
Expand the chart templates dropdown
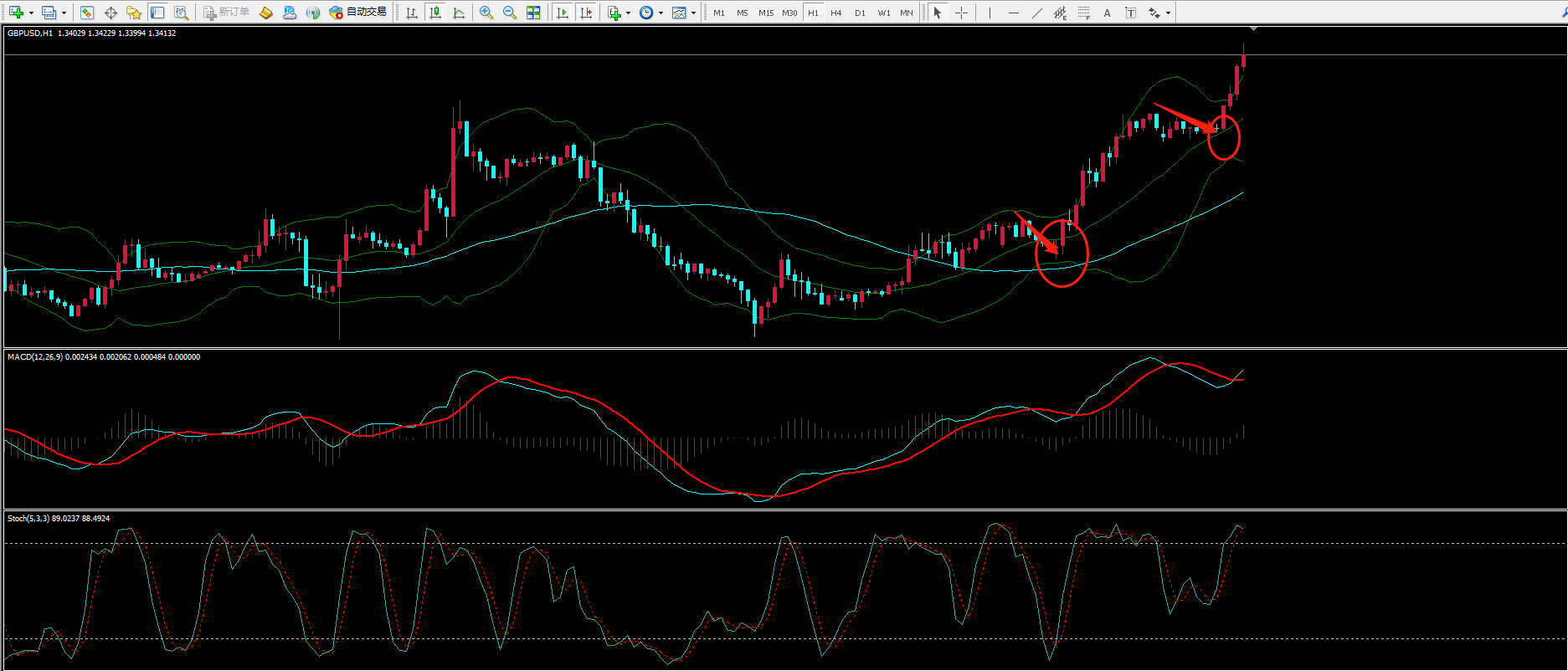(693, 13)
